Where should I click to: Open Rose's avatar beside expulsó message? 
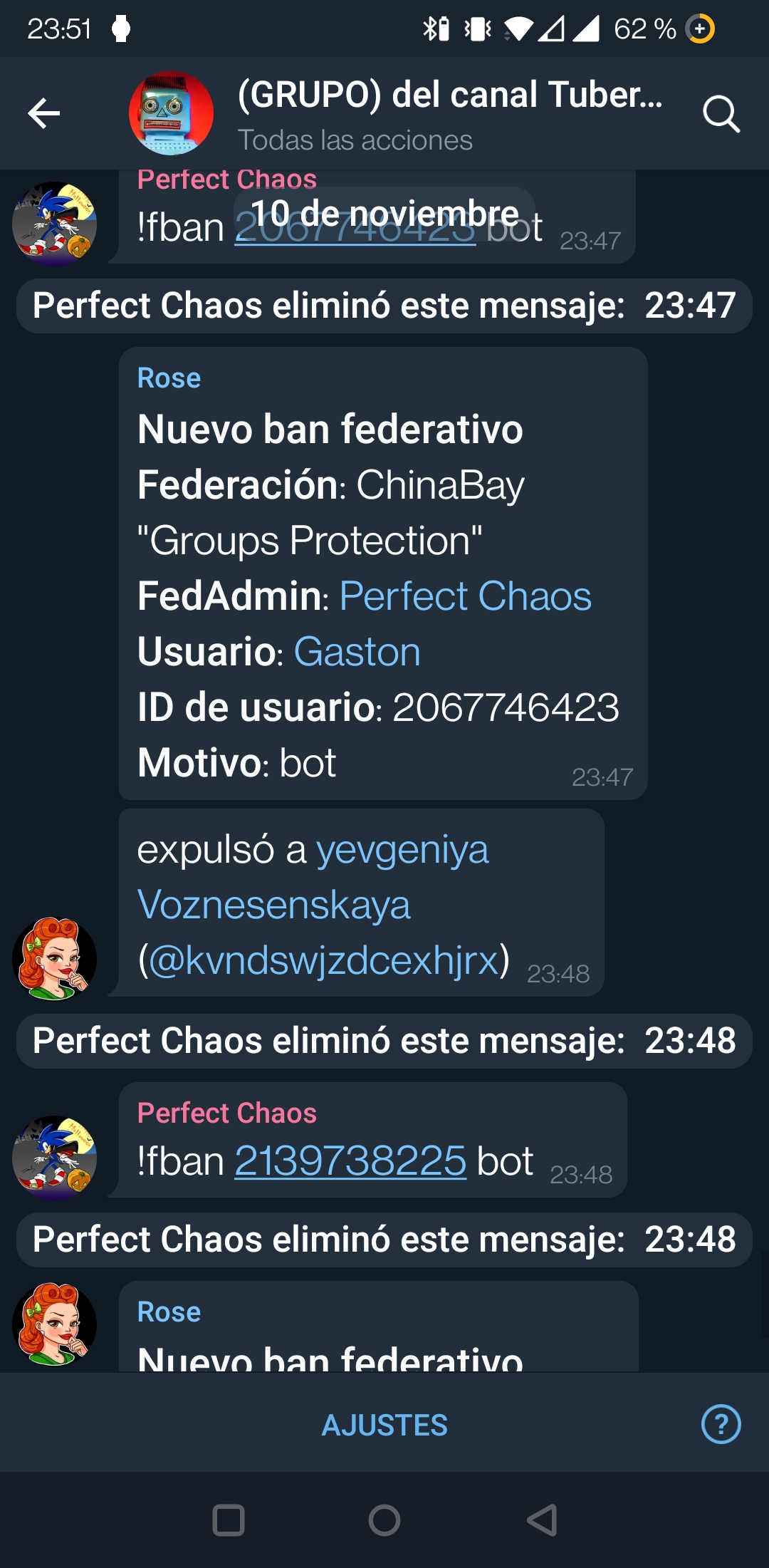click(x=54, y=958)
